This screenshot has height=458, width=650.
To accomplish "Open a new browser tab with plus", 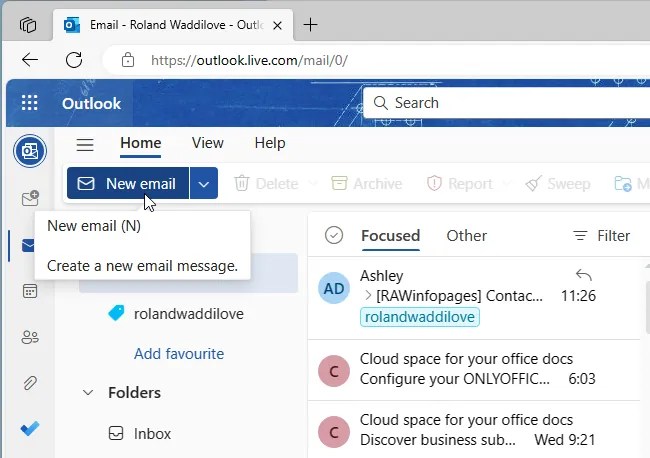I will click(x=310, y=25).
